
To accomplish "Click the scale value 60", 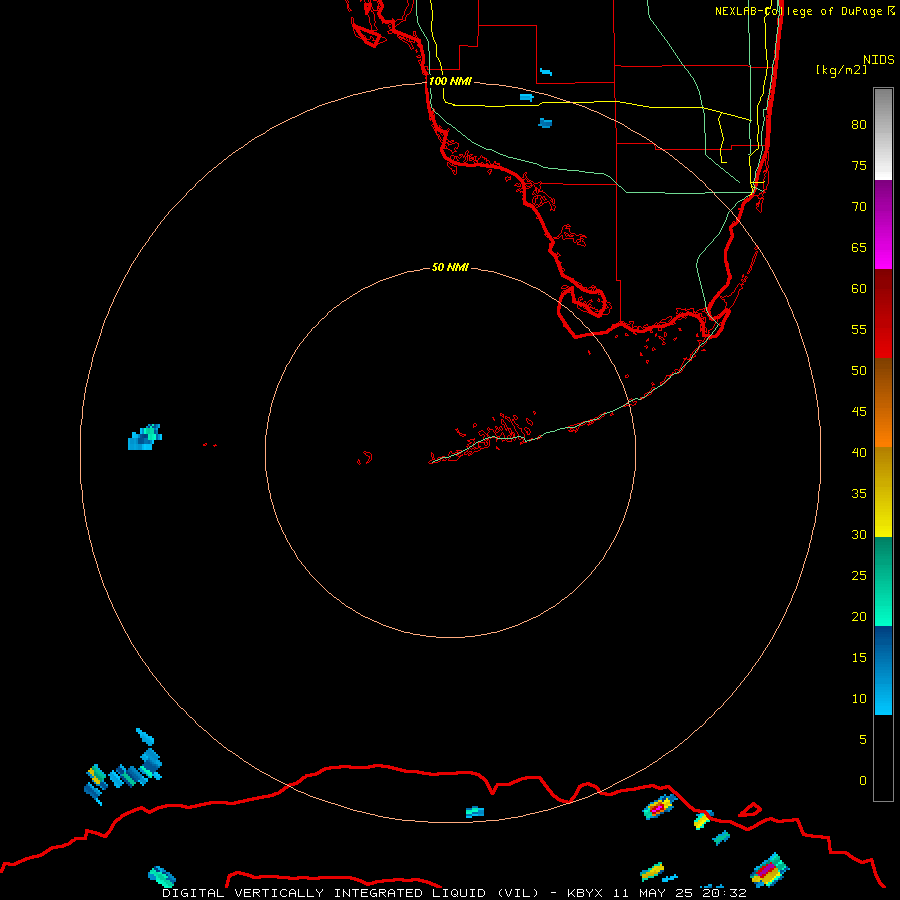I will pos(859,289).
